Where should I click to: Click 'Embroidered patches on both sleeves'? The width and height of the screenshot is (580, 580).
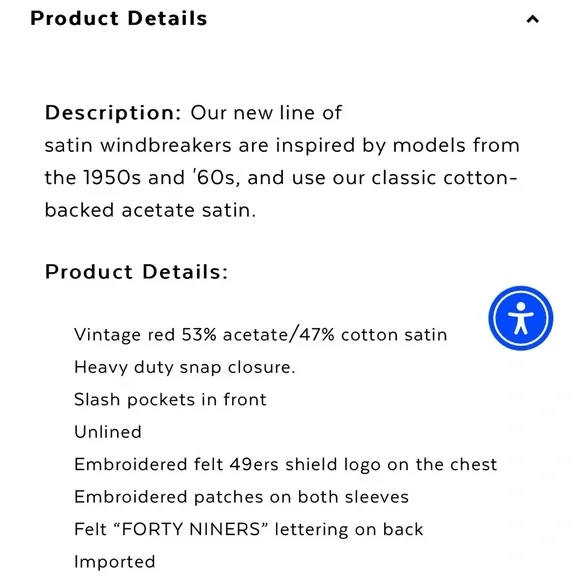[x=242, y=497]
